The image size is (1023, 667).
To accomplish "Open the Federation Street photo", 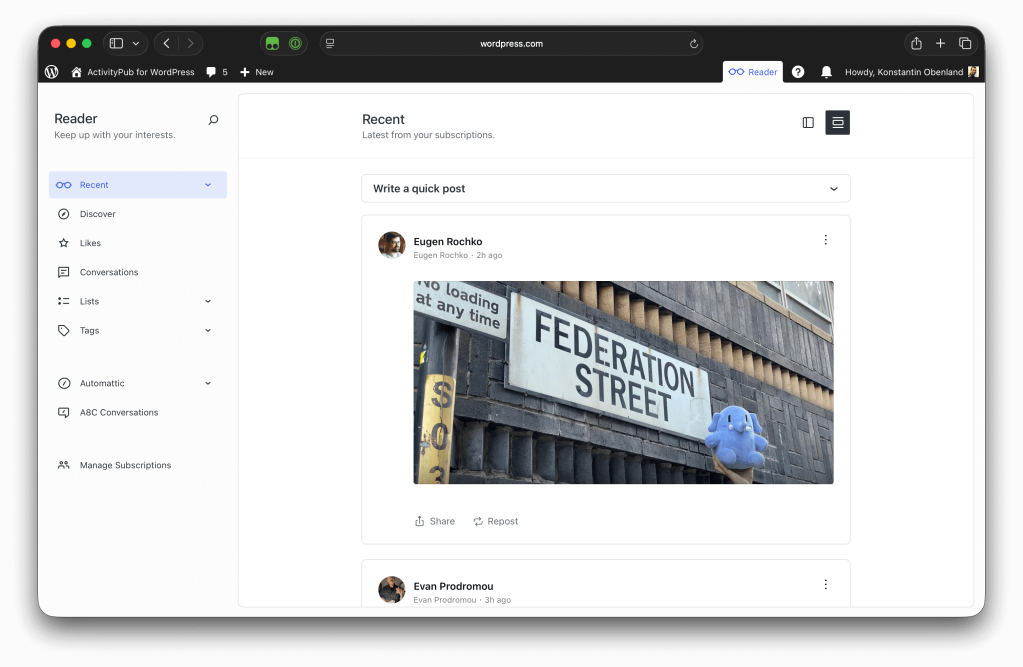I will coord(623,382).
